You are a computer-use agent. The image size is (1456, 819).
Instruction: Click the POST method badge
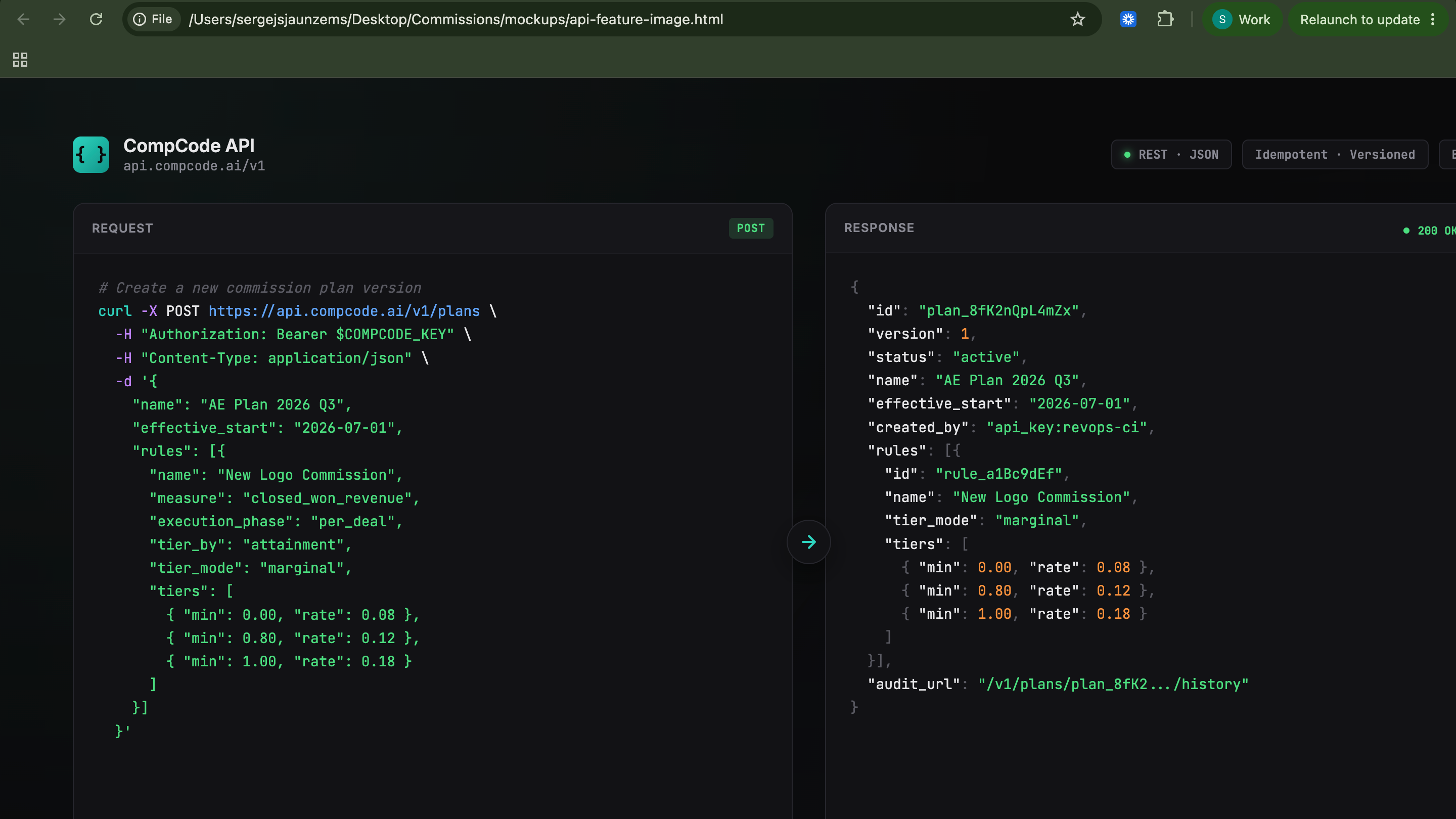point(751,228)
